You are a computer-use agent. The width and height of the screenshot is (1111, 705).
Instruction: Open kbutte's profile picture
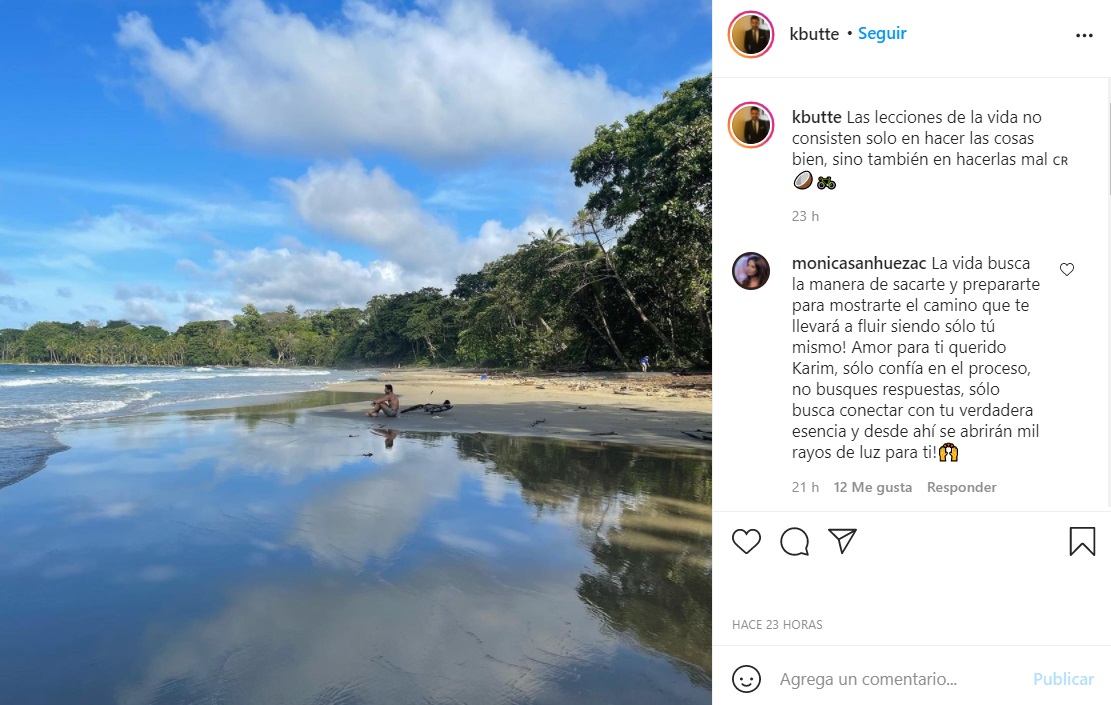point(750,33)
